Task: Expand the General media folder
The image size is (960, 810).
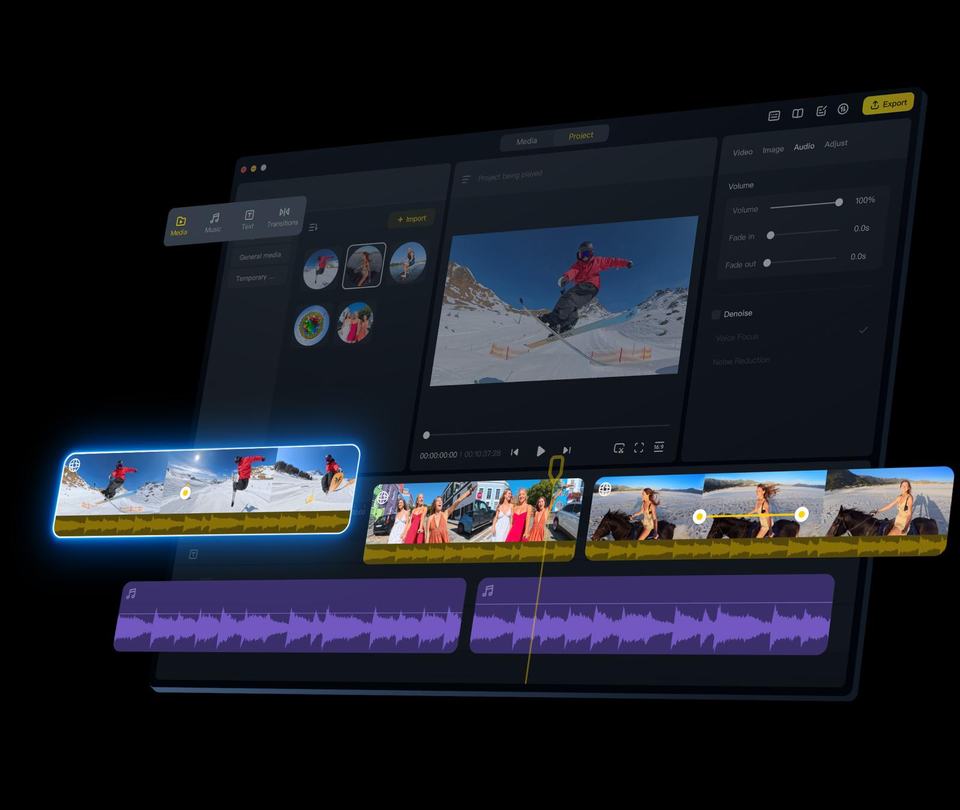Action: (260, 256)
